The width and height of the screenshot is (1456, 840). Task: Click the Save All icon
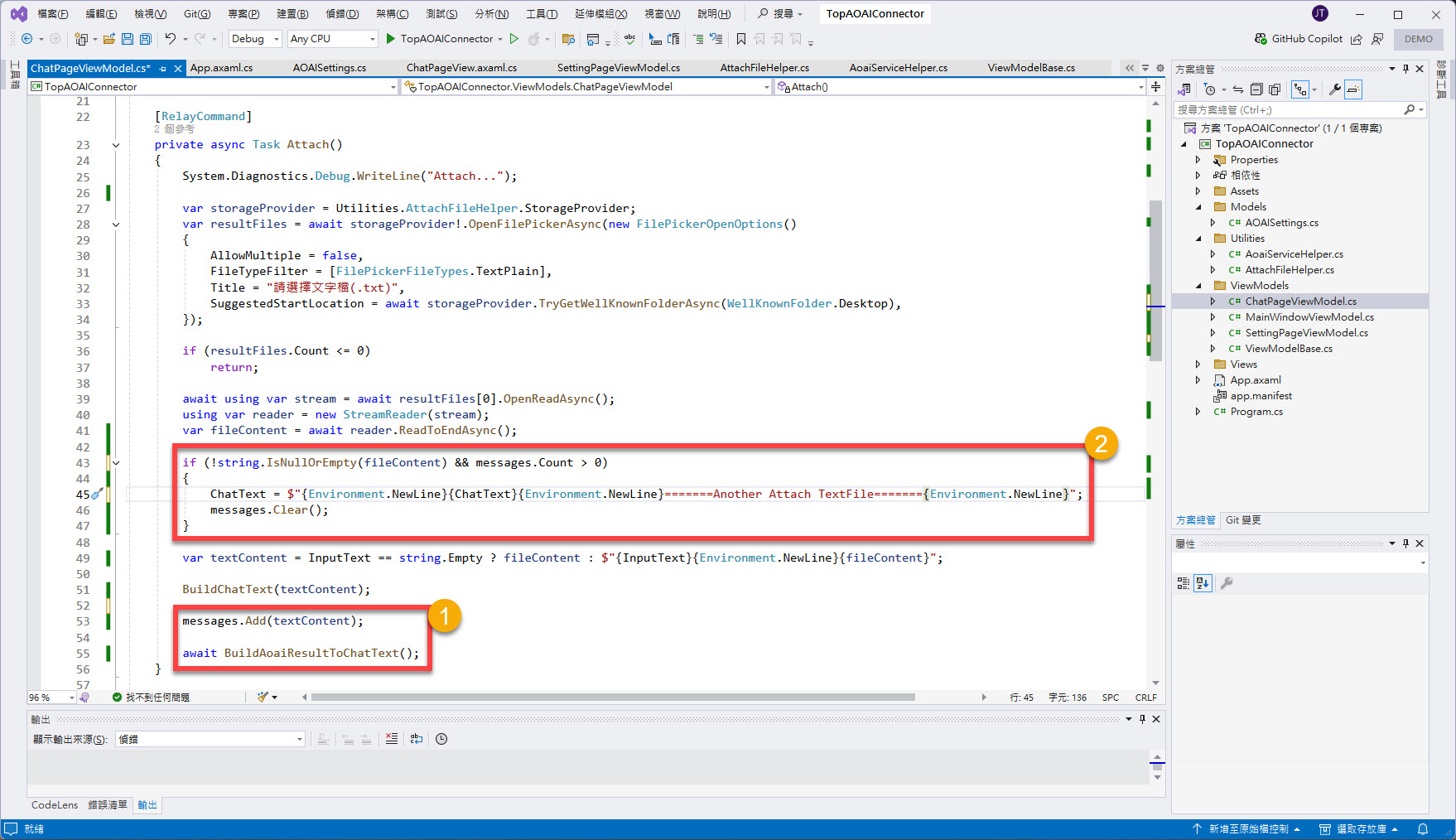coord(146,39)
